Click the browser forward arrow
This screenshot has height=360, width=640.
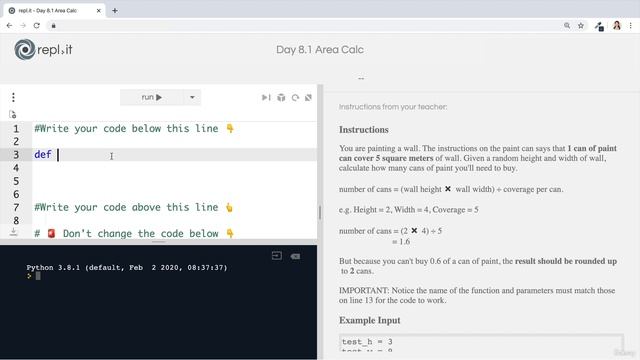click(23, 26)
